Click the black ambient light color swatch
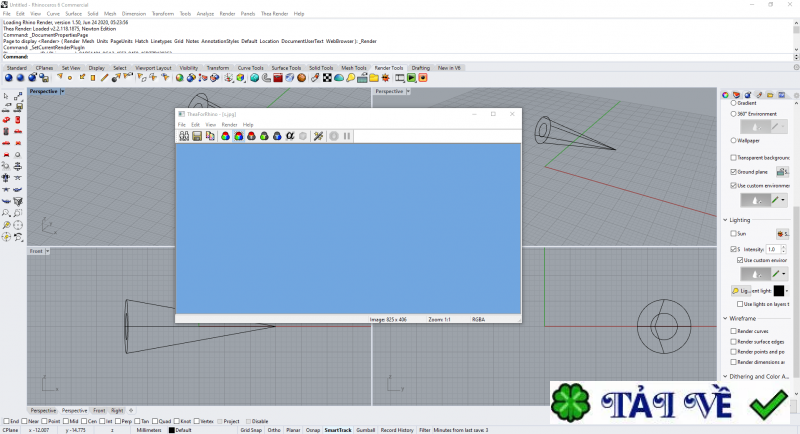This screenshot has height=434, width=800. [779, 290]
